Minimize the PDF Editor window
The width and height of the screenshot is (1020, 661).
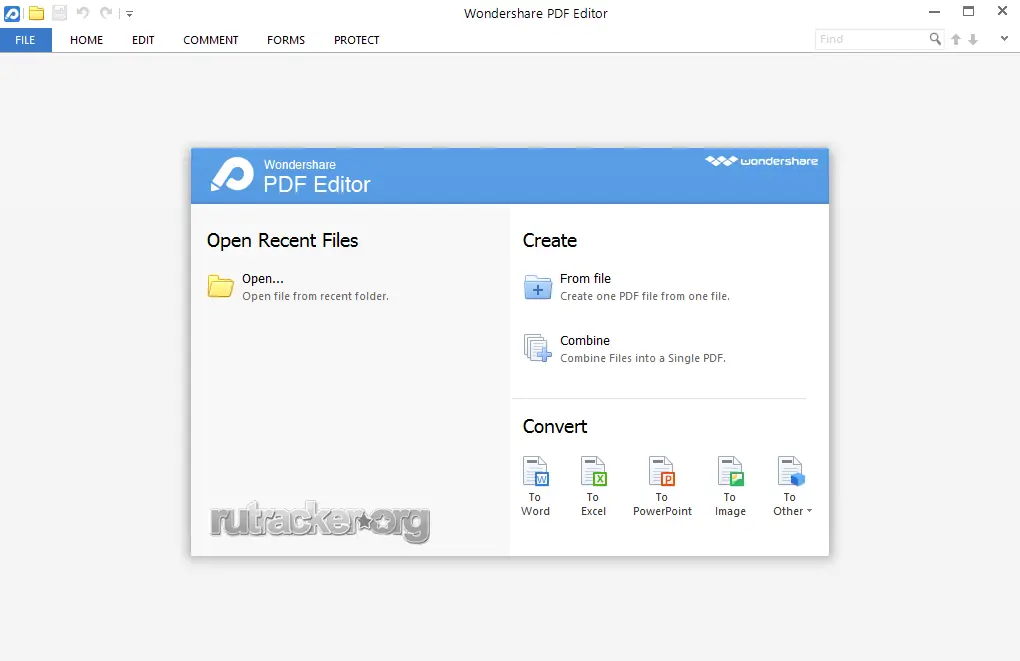point(934,12)
